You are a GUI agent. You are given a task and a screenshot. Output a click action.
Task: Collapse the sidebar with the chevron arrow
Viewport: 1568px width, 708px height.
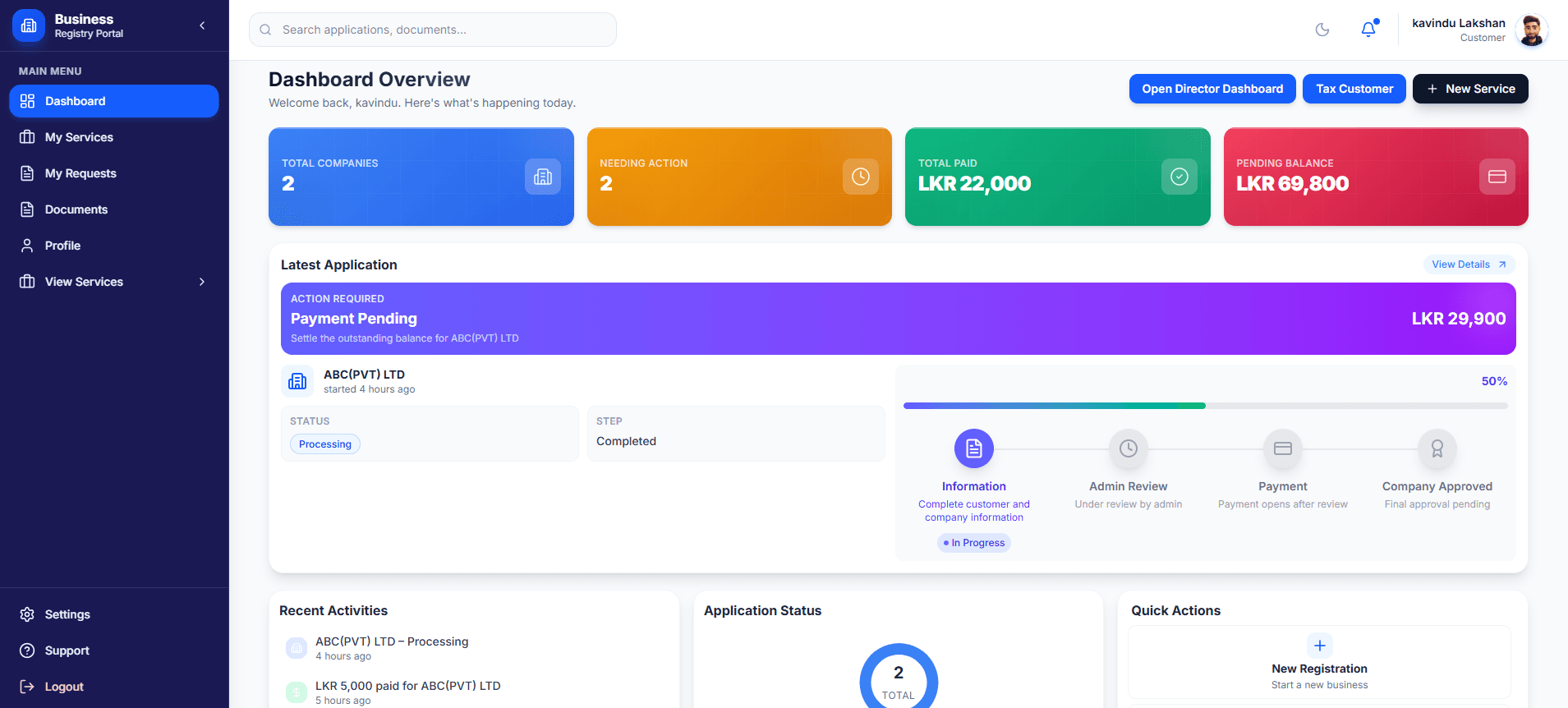coord(202,25)
